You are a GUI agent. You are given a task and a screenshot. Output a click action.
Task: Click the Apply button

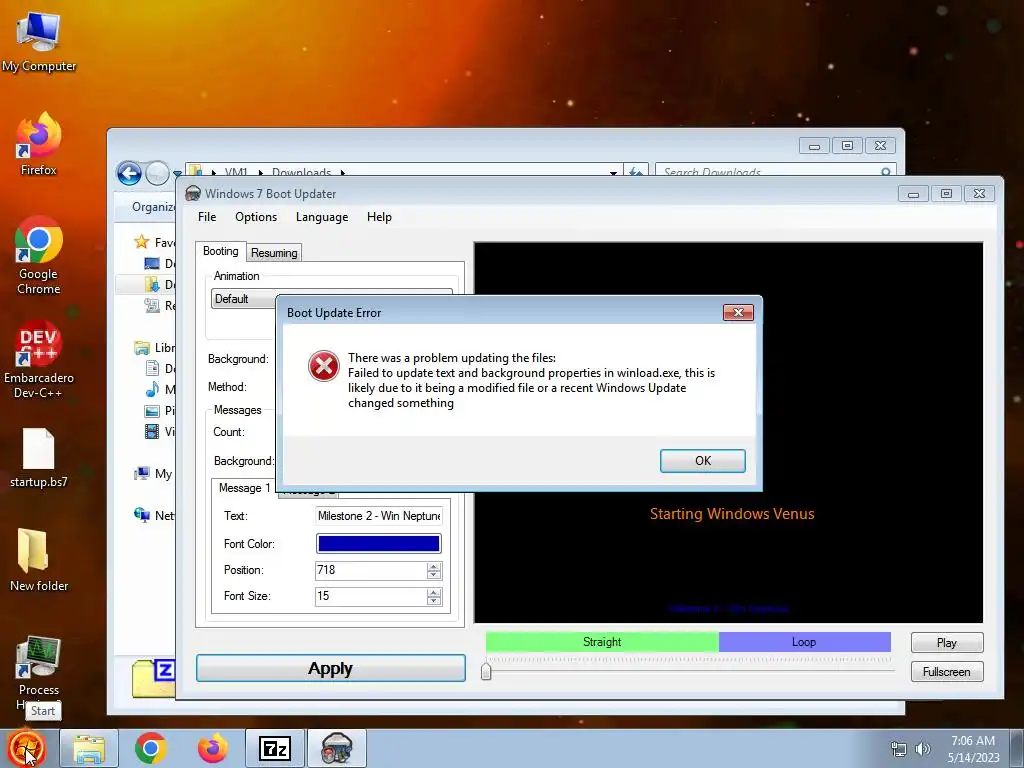[330, 668]
